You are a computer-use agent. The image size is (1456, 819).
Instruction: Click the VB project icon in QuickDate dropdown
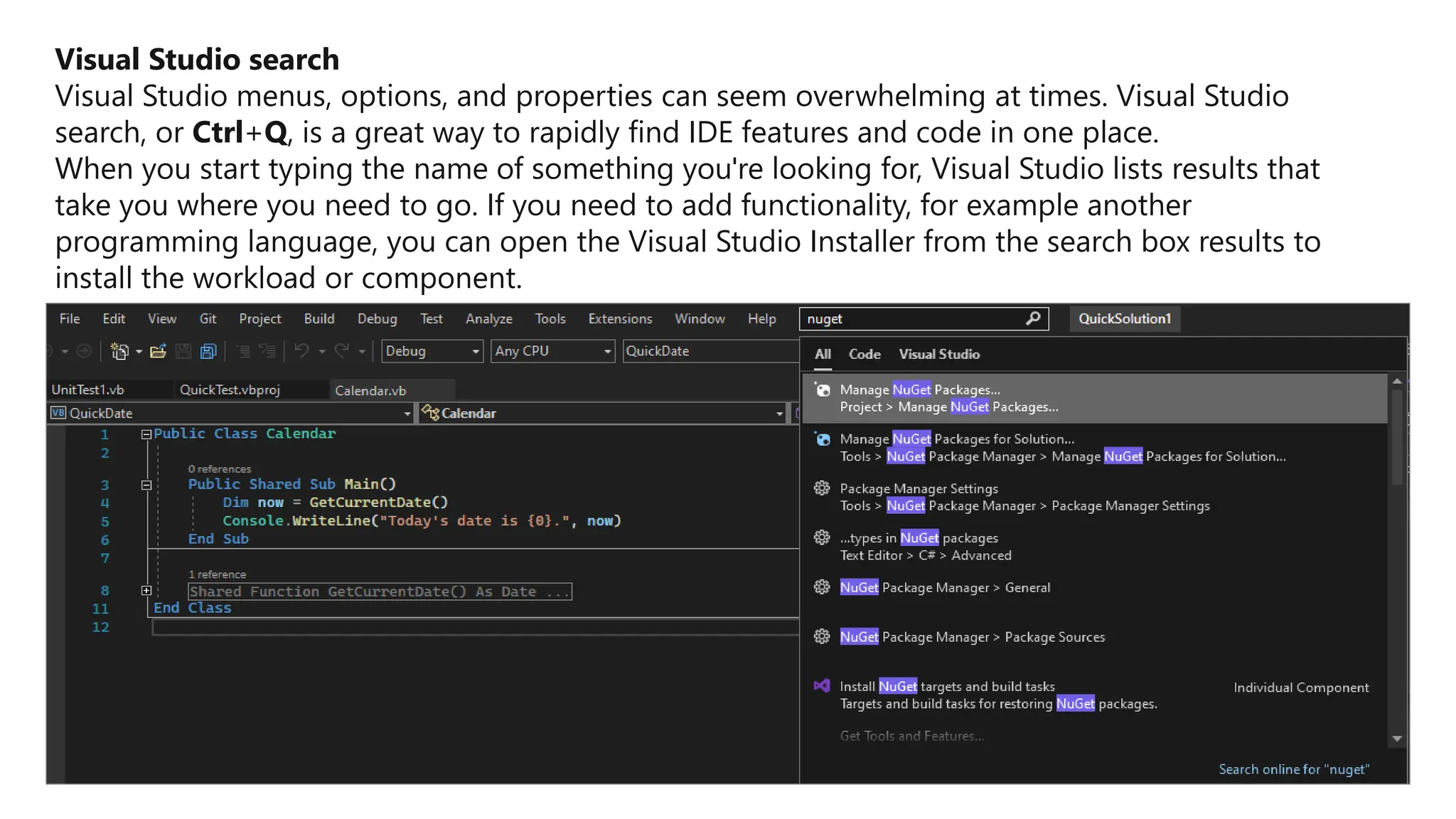tap(58, 413)
